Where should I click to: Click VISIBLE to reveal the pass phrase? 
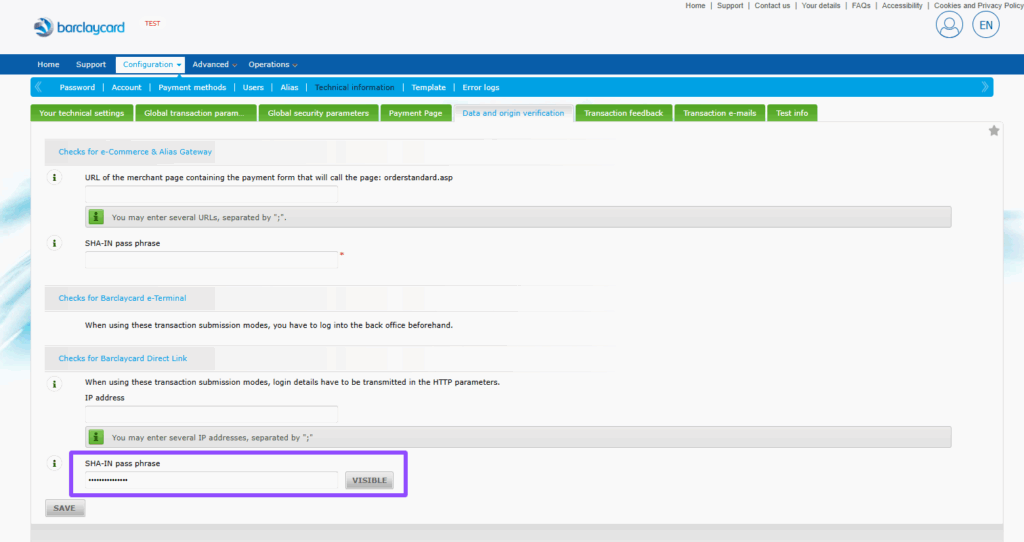(x=370, y=481)
